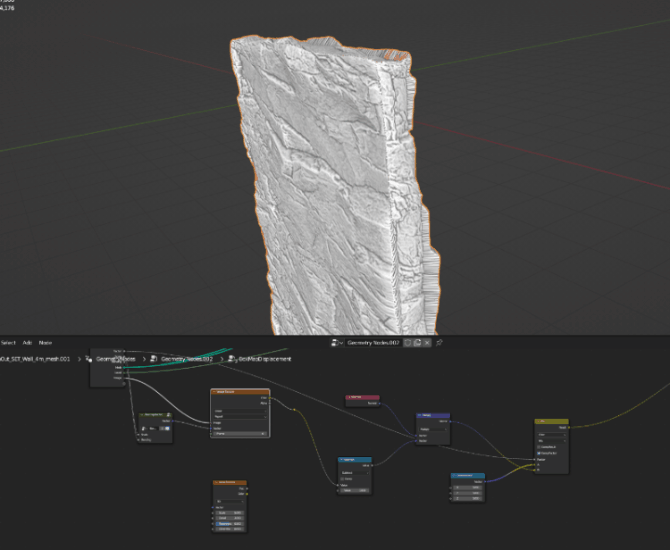Click the reroute point after Image Texture color output
Viewport: 670px width, 550px height.
point(294,410)
